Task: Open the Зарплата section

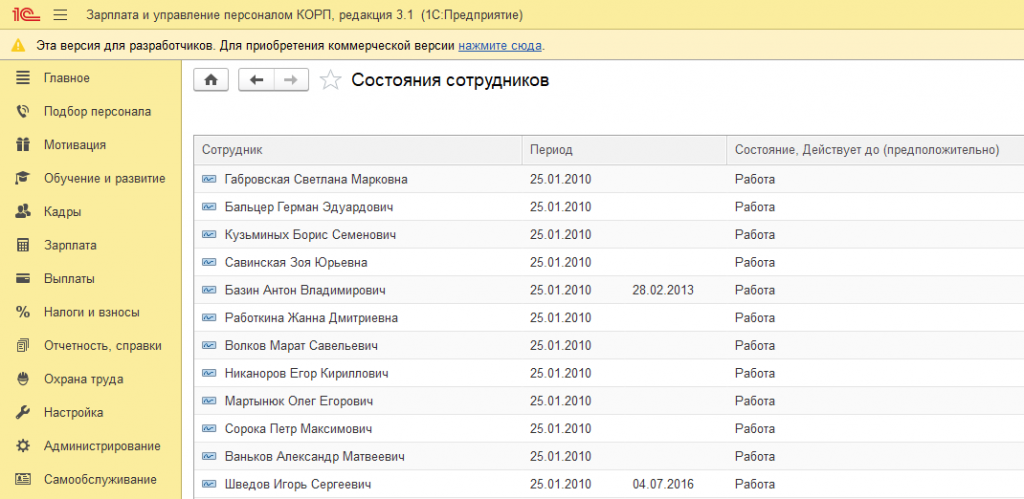Action: [x=70, y=245]
